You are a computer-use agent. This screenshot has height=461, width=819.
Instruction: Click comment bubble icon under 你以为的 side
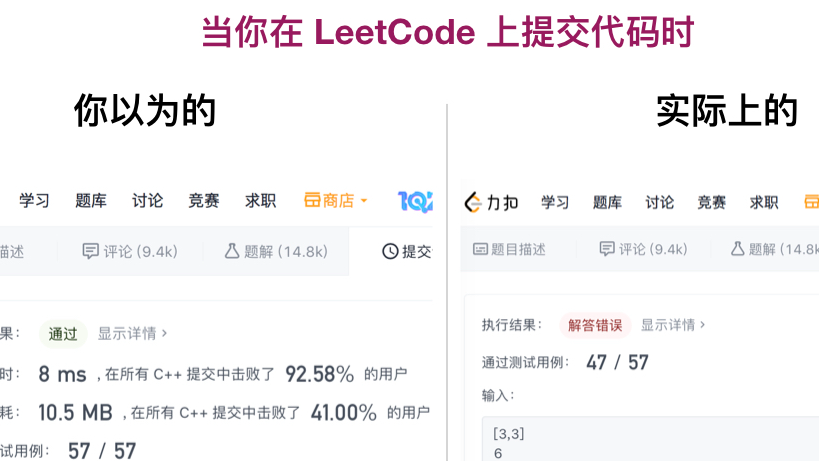click(x=91, y=252)
